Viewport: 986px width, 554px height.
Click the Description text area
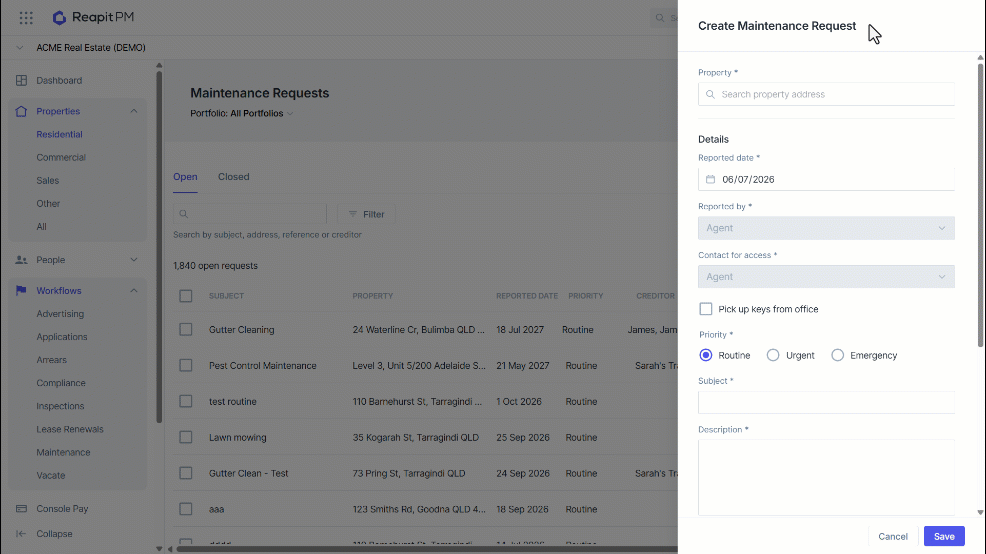pyautogui.click(x=826, y=478)
